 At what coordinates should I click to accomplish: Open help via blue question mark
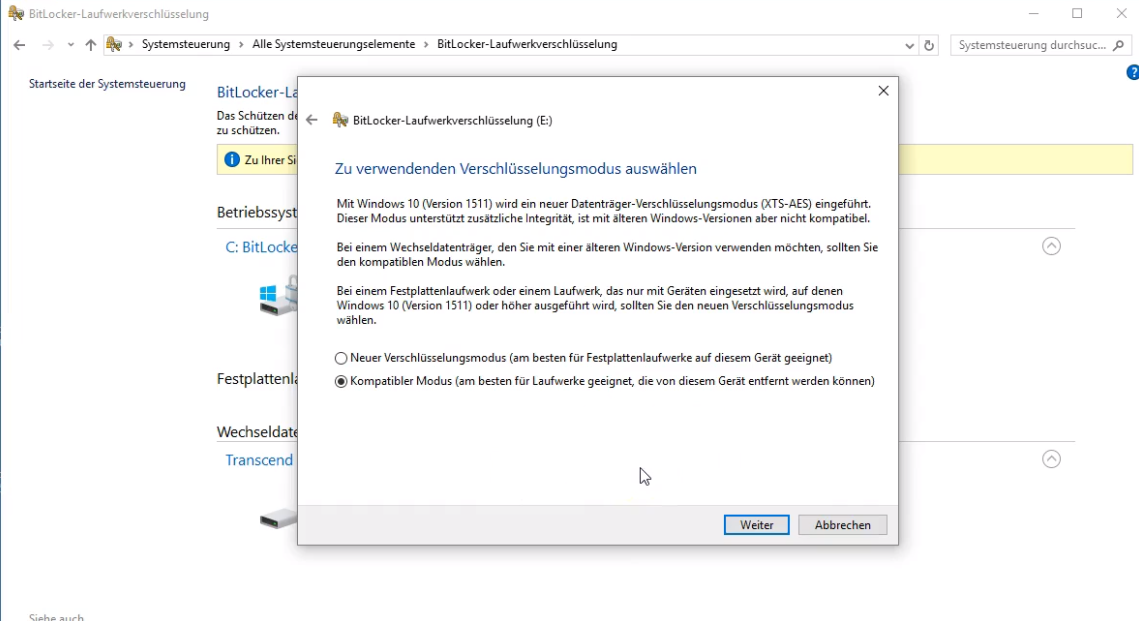tap(1132, 73)
